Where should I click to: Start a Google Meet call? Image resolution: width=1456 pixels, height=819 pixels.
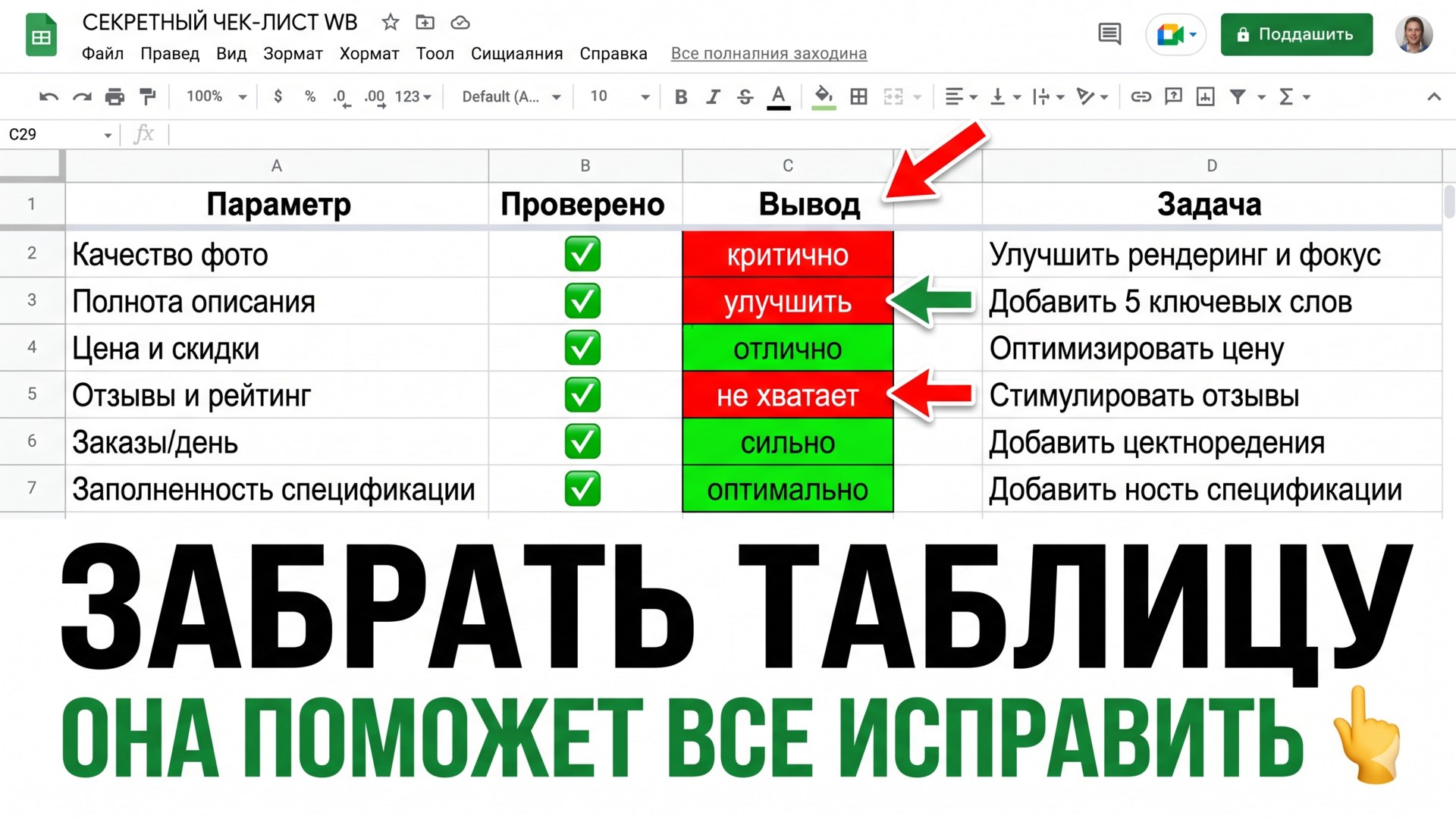pos(1175,34)
